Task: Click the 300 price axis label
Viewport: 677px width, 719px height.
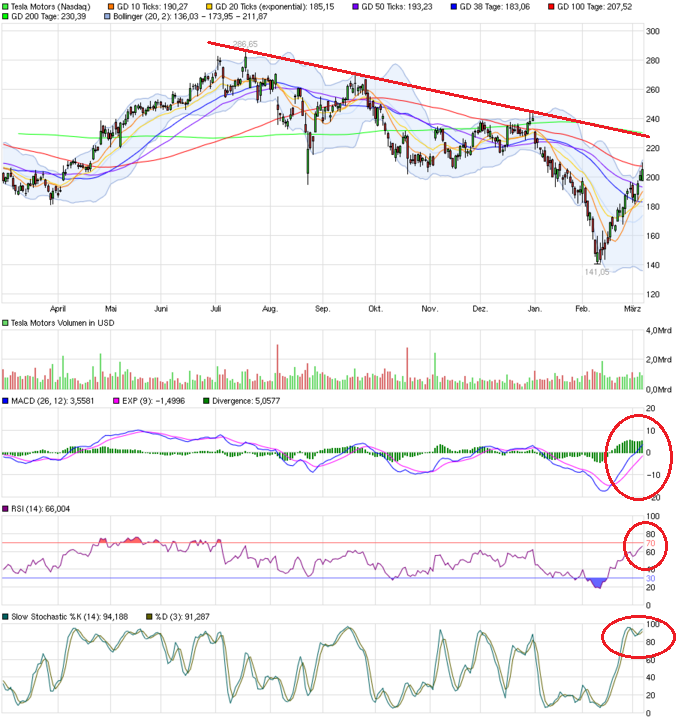Action: 653,32
